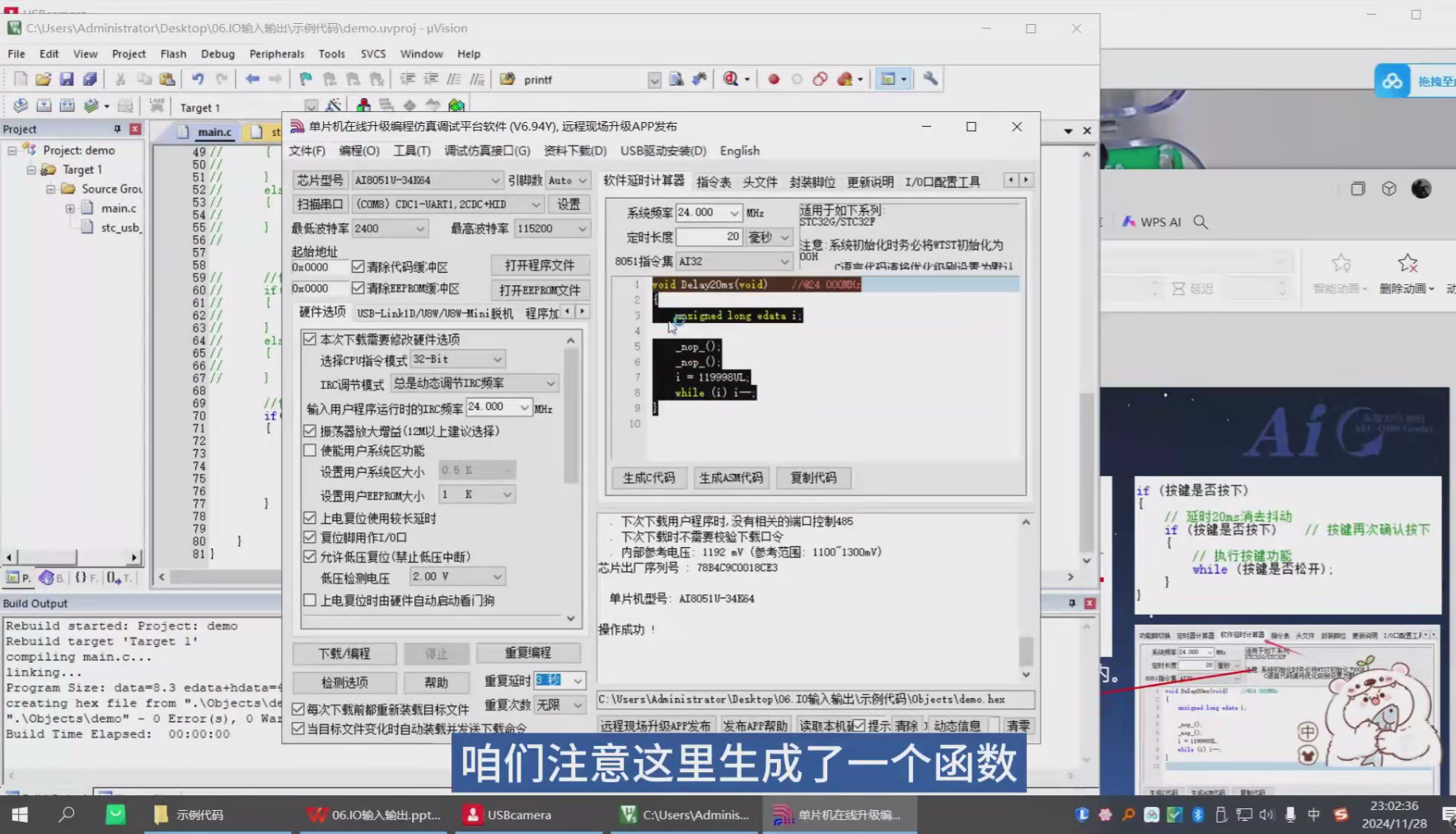The width and height of the screenshot is (1456, 834).
Task: Insert a breakpoint with the red dot icon
Action: pyautogui.click(x=774, y=79)
